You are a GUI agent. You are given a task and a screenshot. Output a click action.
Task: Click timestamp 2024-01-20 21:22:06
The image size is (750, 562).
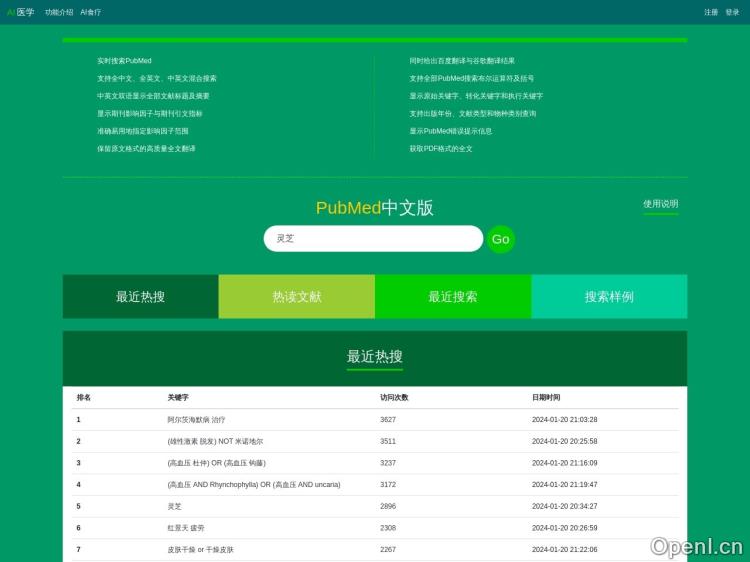pos(564,550)
